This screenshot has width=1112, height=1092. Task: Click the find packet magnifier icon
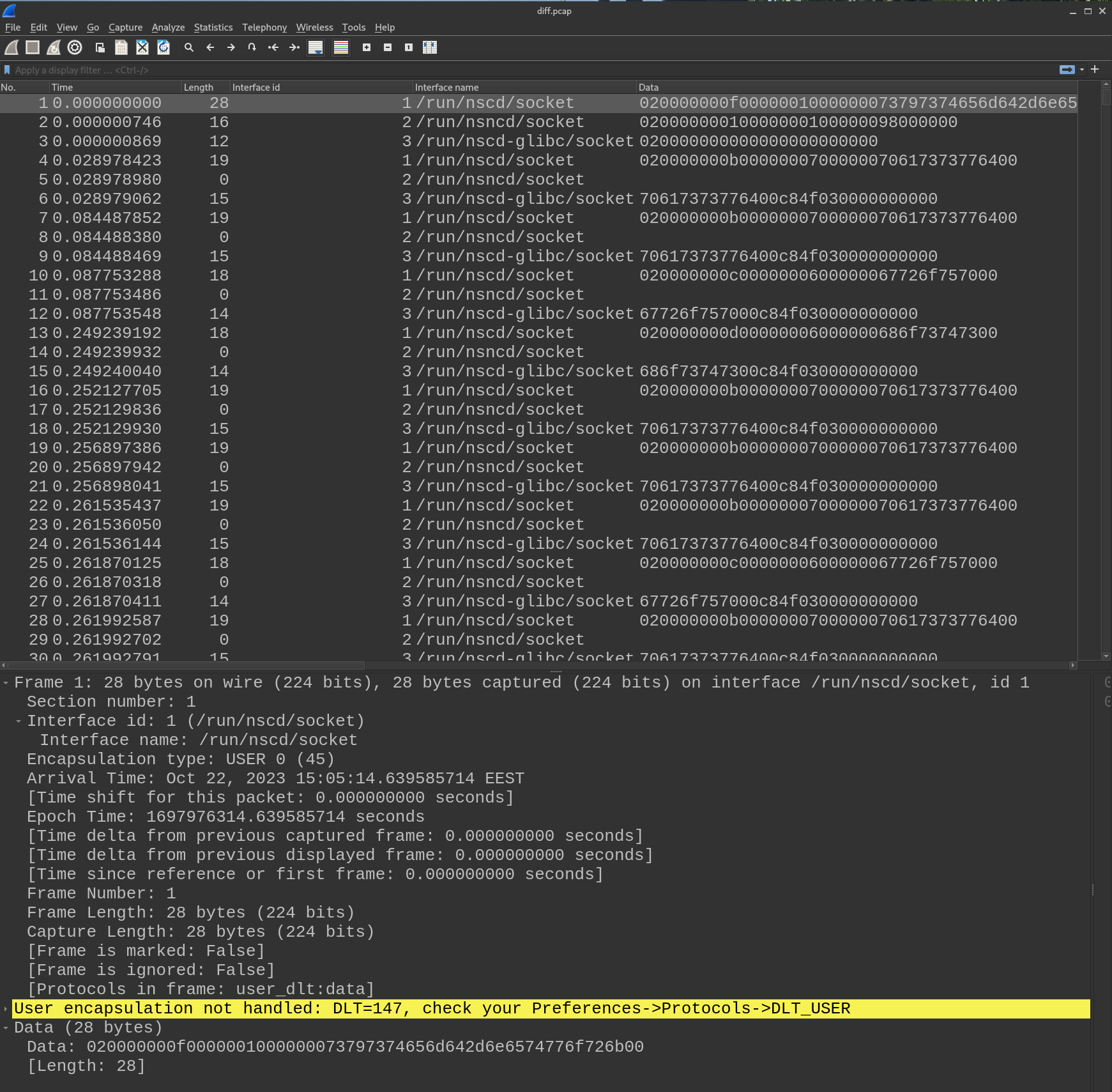tap(189, 47)
